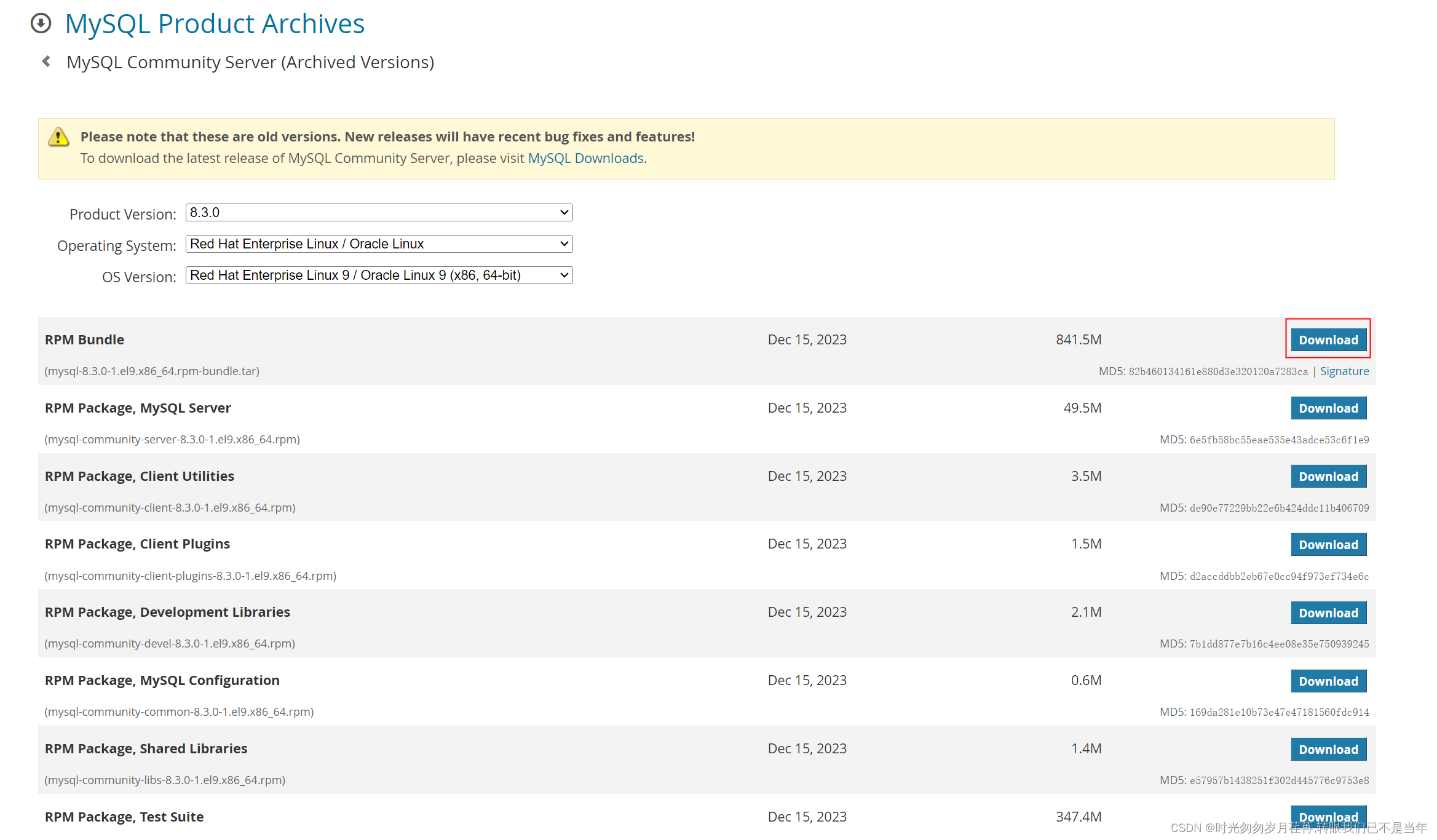Download the RPM Package Shared Libraries
Screen dimensions: 1437x840
[x=1327, y=748]
